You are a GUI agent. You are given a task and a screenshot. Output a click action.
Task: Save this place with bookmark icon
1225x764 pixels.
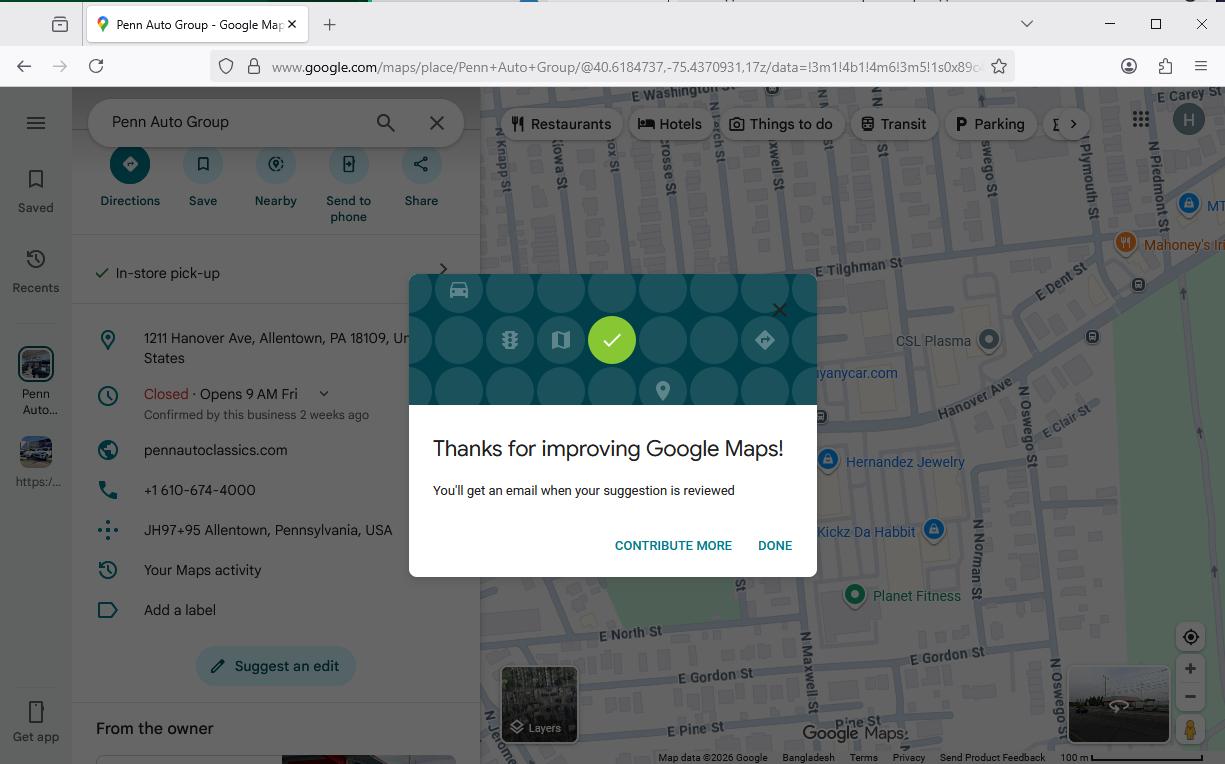click(x=203, y=164)
